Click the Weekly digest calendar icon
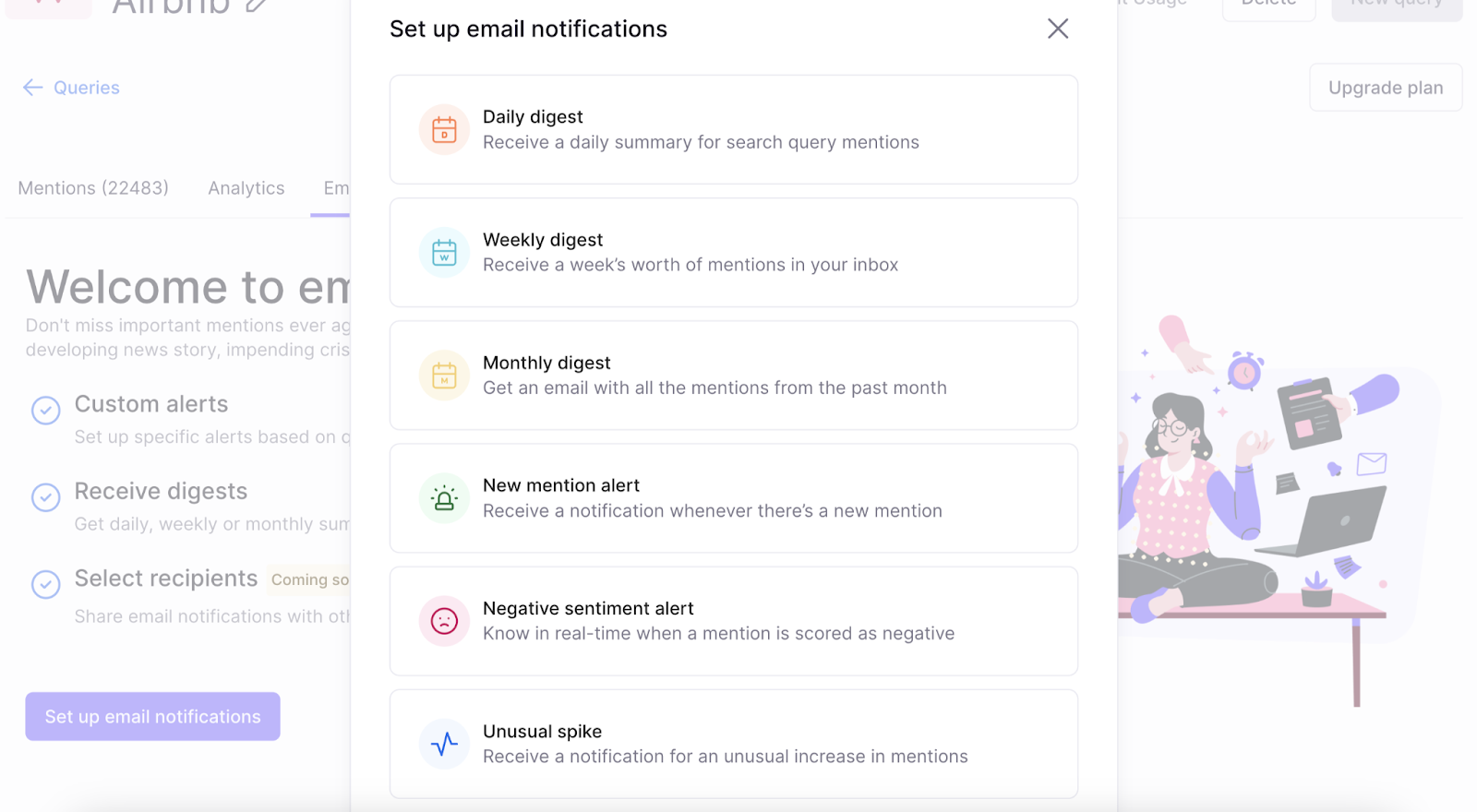Viewport: 1477px width, 812px height. coord(444,252)
